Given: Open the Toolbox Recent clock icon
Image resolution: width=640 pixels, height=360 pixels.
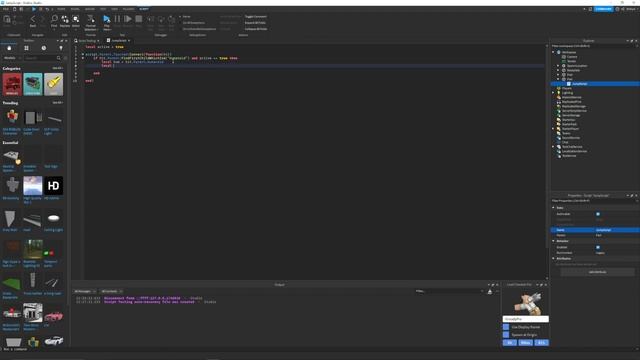Looking at the screenshot, I should (44, 48).
